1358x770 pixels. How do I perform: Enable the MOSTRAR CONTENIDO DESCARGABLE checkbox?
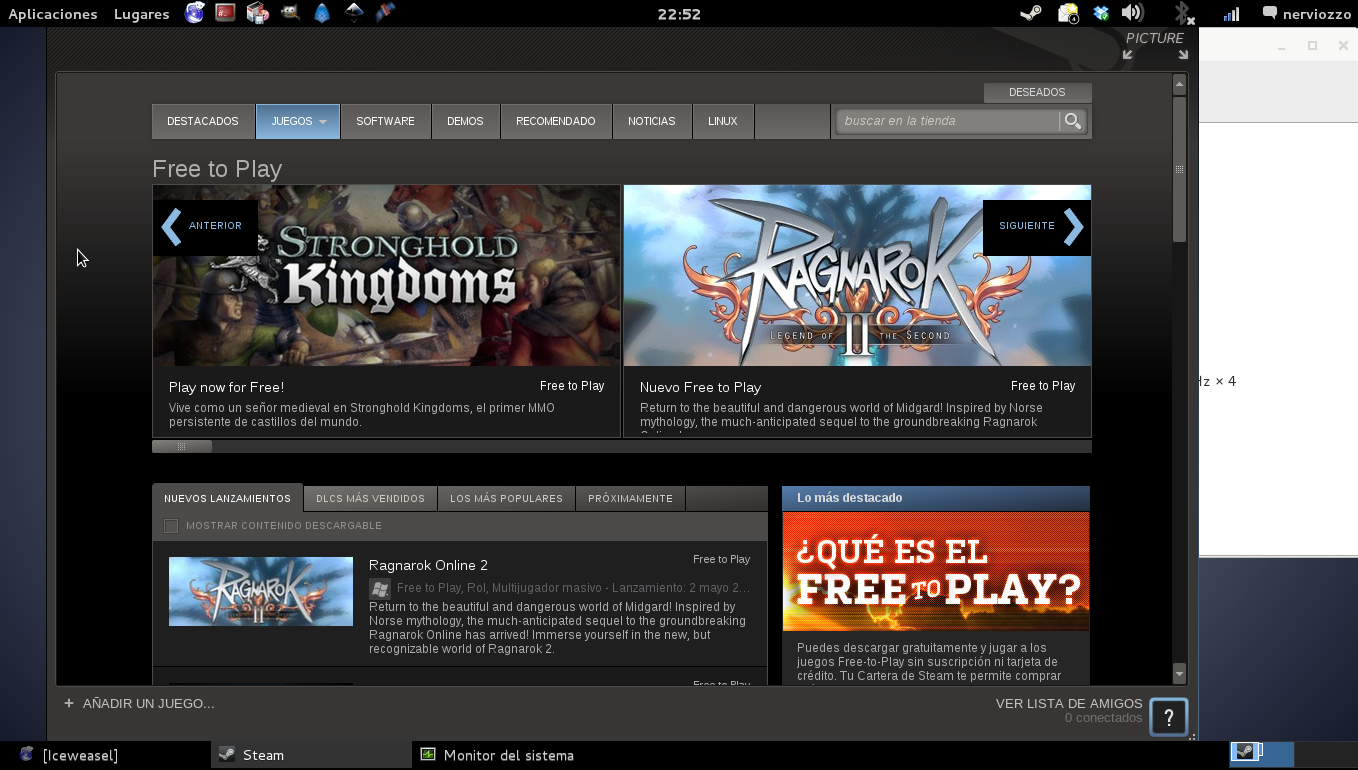[x=171, y=525]
